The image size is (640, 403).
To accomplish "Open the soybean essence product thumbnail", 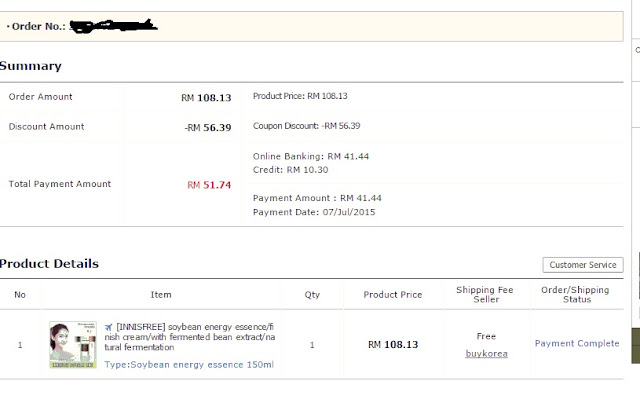I will point(72,345).
